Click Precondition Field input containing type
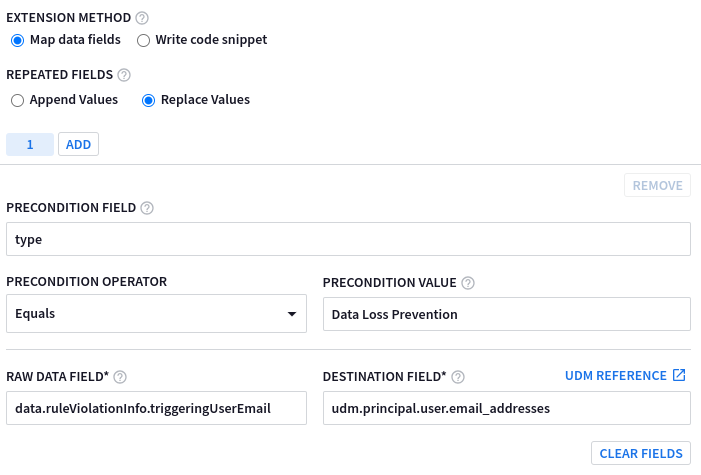The height and width of the screenshot is (475, 701). (348, 240)
